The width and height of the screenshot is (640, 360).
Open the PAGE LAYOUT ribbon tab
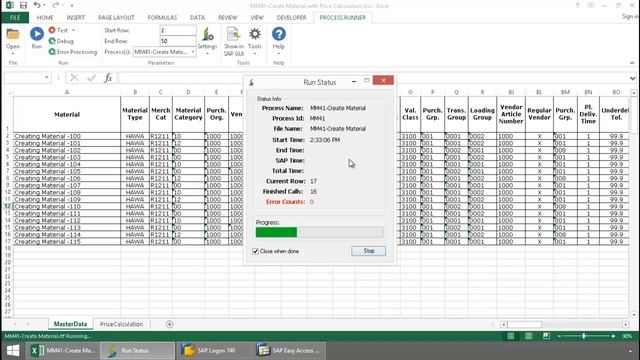(x=116, y=18)
